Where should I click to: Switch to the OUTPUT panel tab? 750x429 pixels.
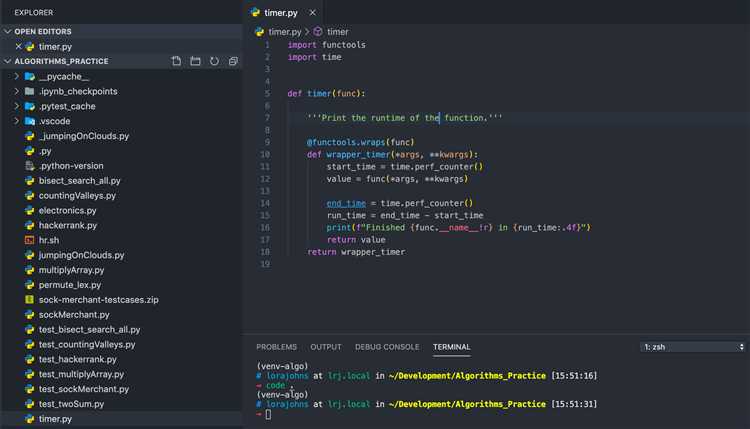pos(326,347)
